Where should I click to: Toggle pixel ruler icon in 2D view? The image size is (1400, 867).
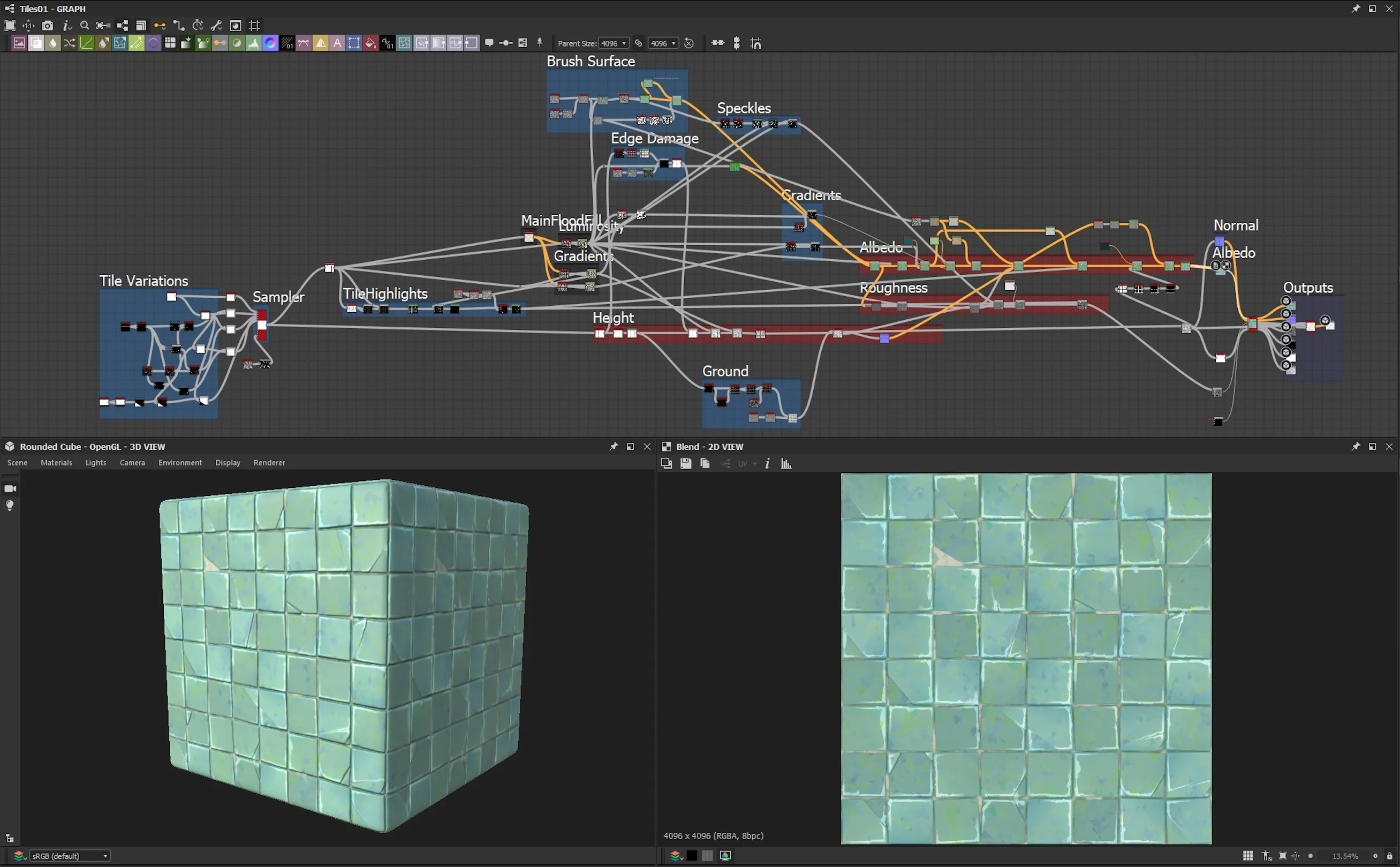coord(1267,856)
